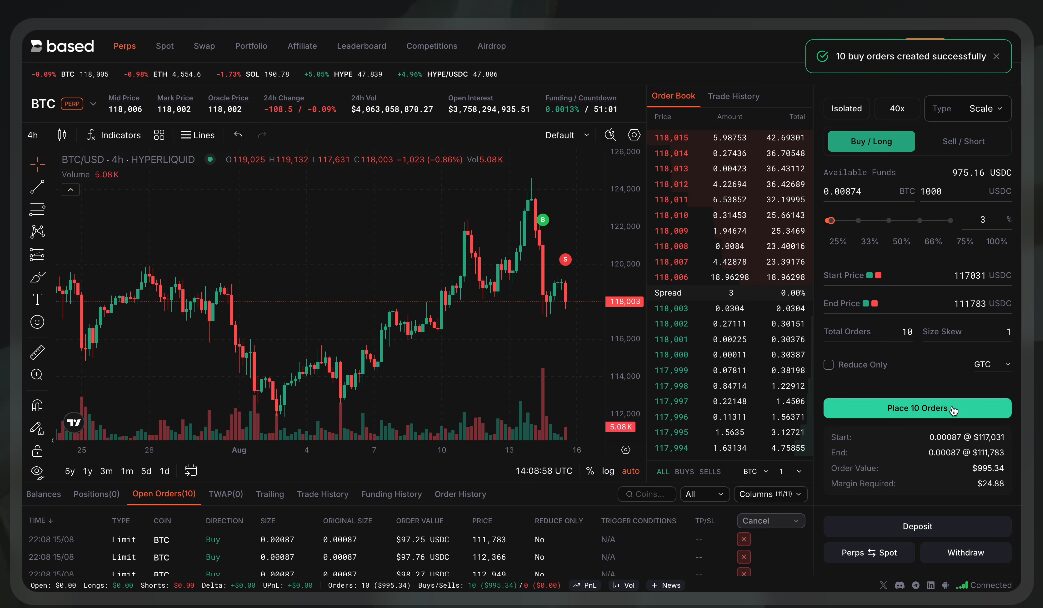This screenshot has width=1043, height=608.
Task: Expand the BTC market selector
Action: point(93,104)
